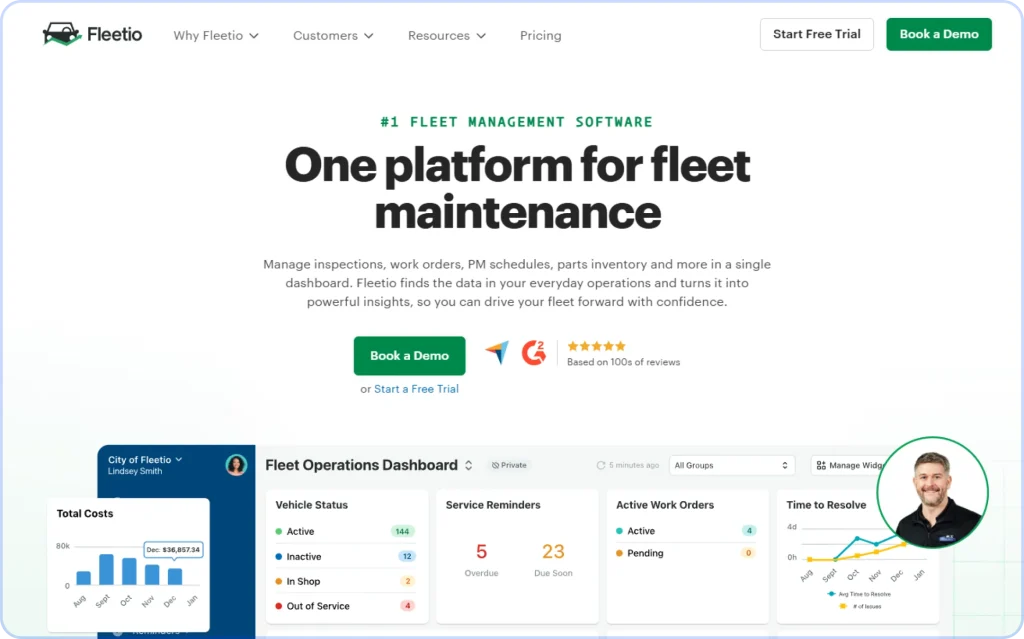Click the green Book a Demo hero button

[x=409, y=355]
